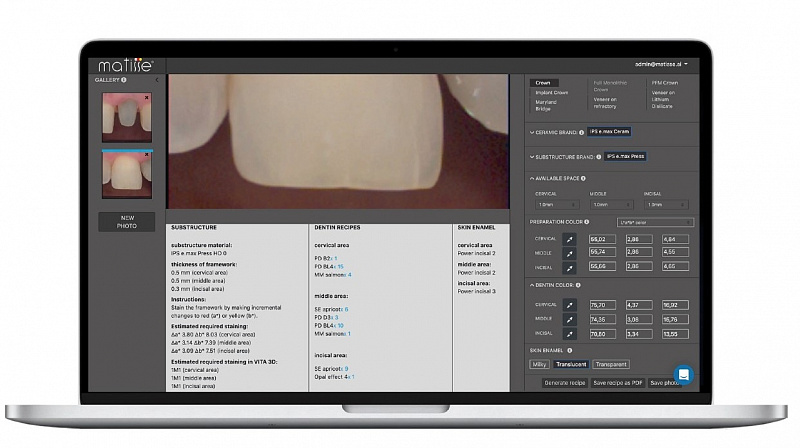Collapse the Available Space section

coord(531,178)
